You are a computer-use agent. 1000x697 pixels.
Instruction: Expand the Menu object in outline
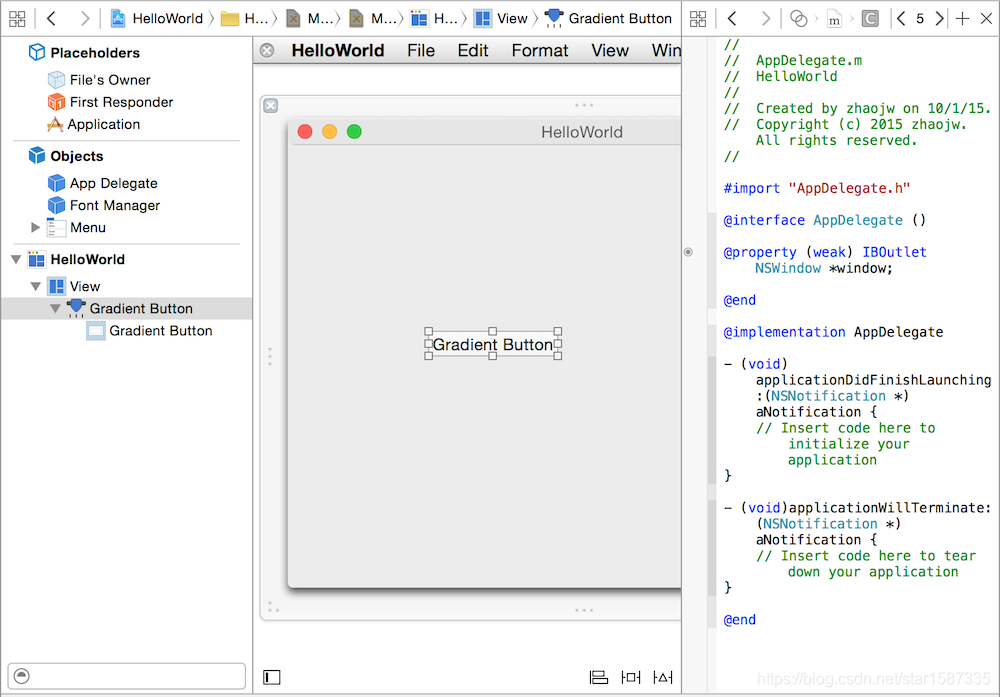(36, 228)
